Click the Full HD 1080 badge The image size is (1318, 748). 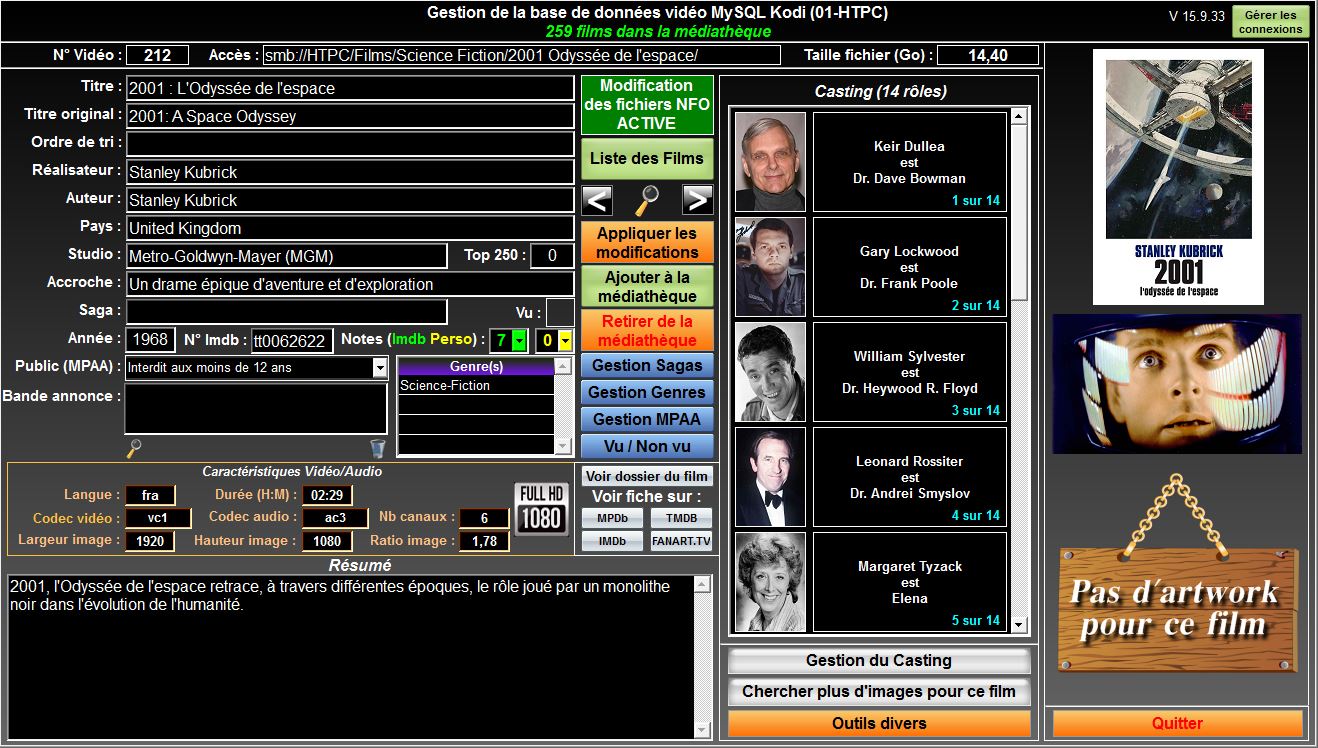541,508
